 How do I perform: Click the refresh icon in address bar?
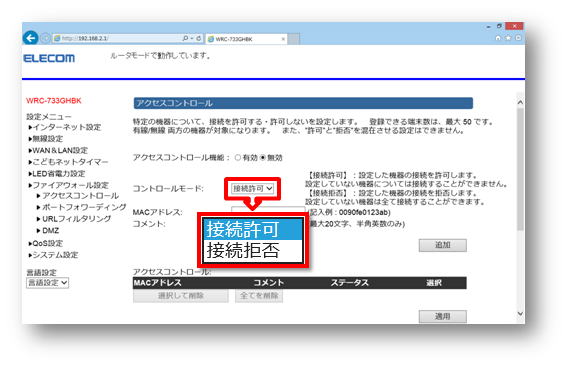(x=199, y=38)
